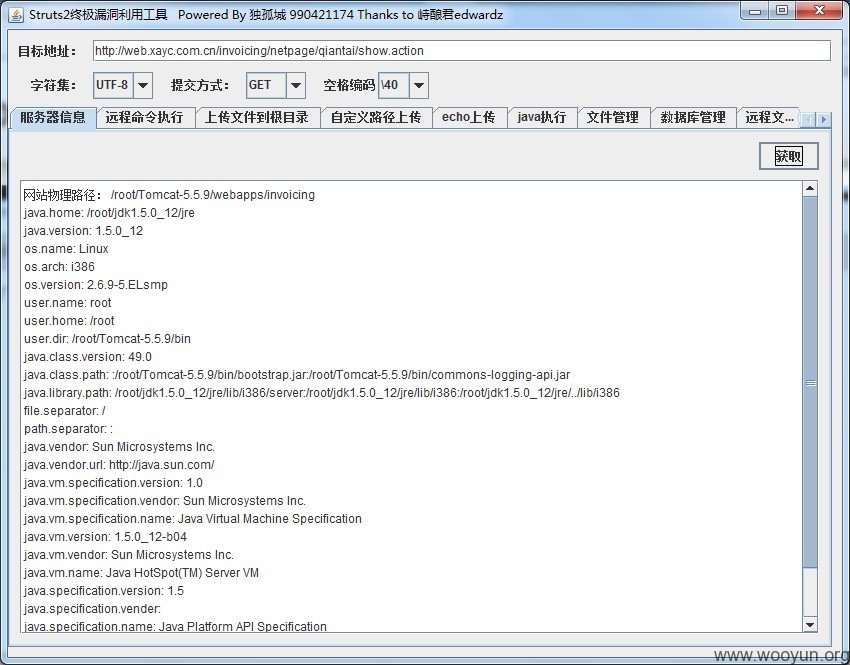Minimize the Struts2 tool window
The width and height of the screenshot is (850, 665).
tap(756, 10)
